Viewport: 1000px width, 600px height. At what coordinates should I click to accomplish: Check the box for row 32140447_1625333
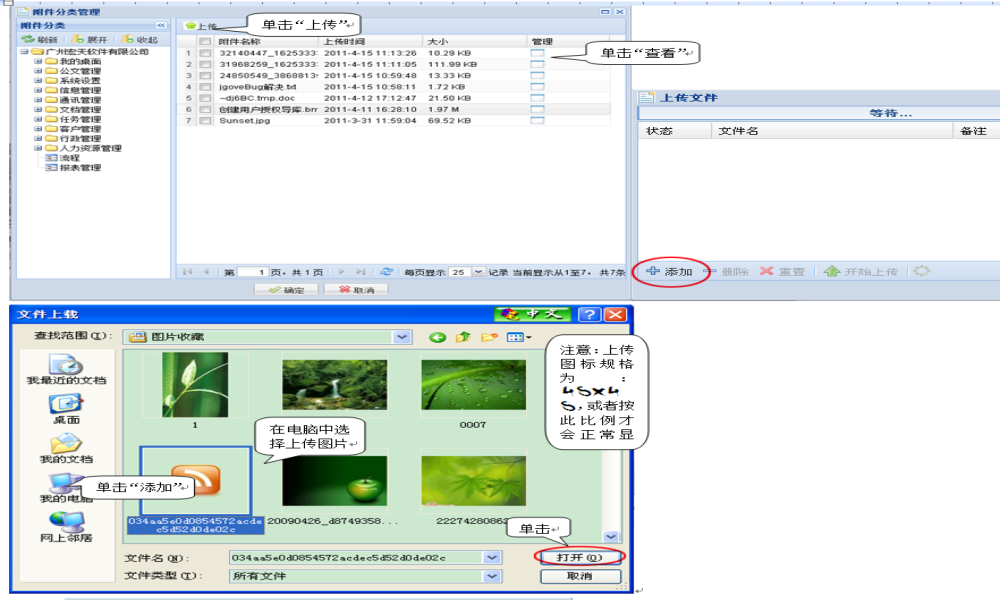205,53
